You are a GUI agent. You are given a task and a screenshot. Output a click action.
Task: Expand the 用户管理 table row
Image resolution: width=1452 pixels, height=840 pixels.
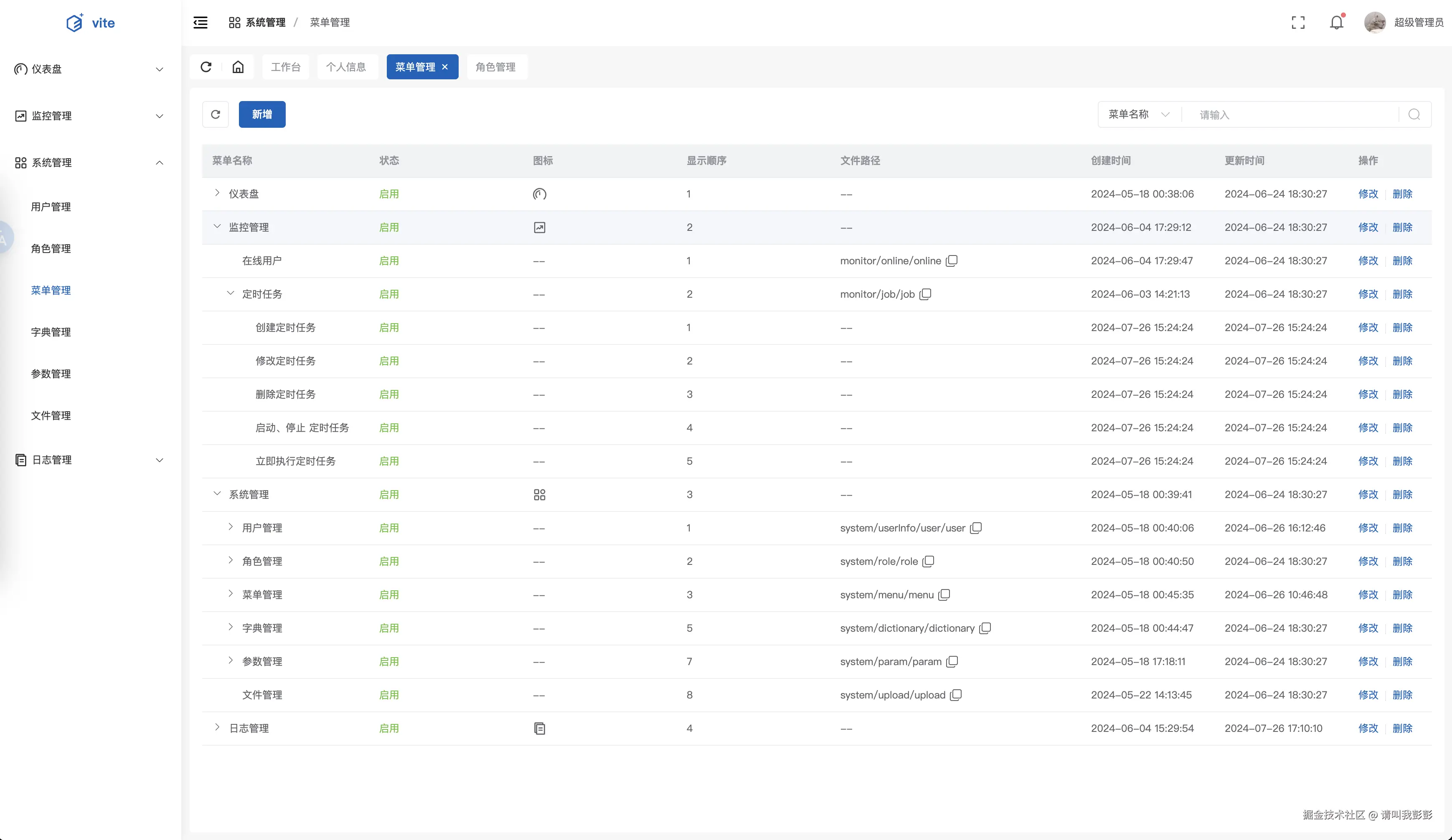231,527
